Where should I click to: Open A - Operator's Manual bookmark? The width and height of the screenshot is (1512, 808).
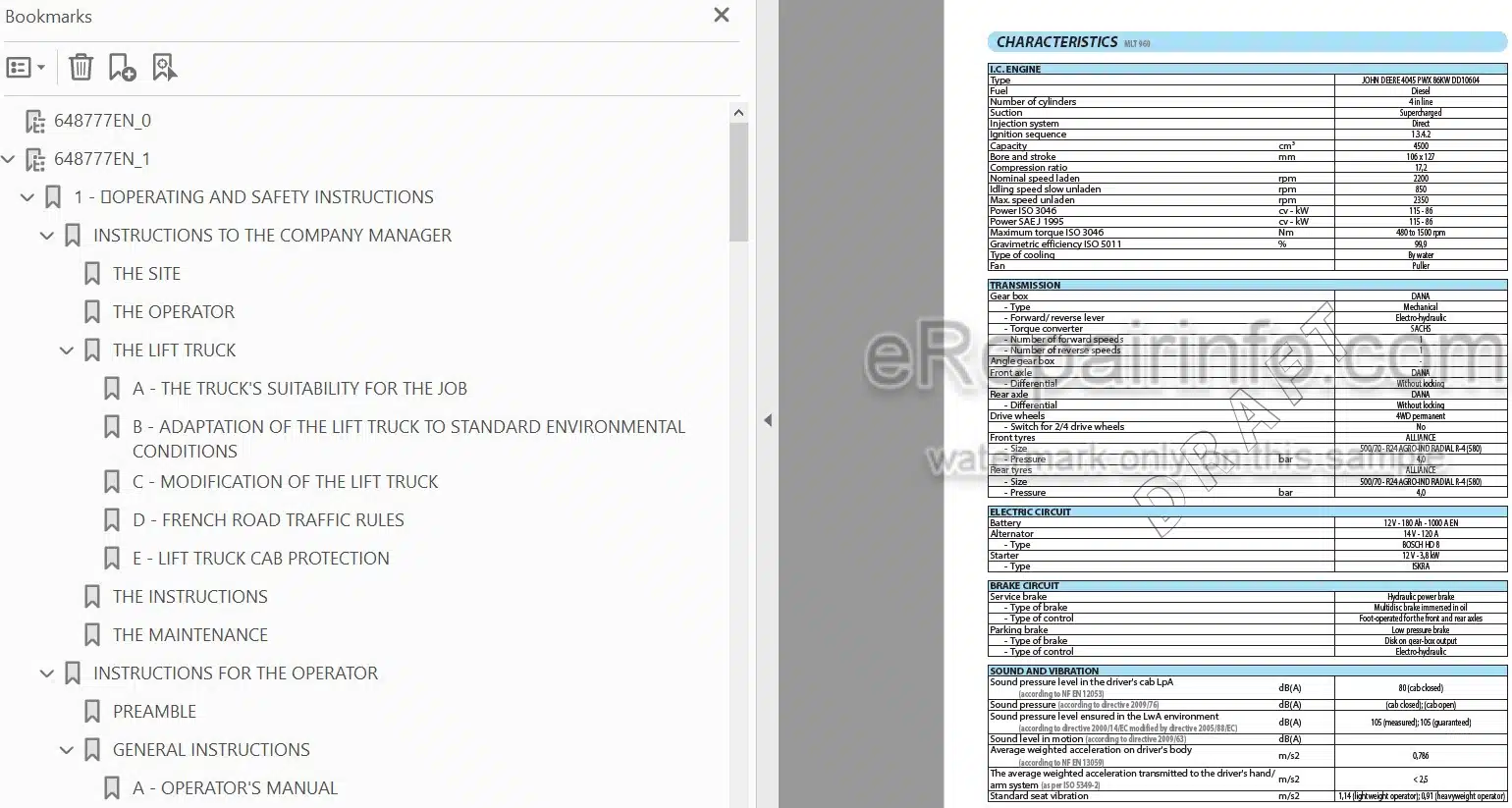235,788
